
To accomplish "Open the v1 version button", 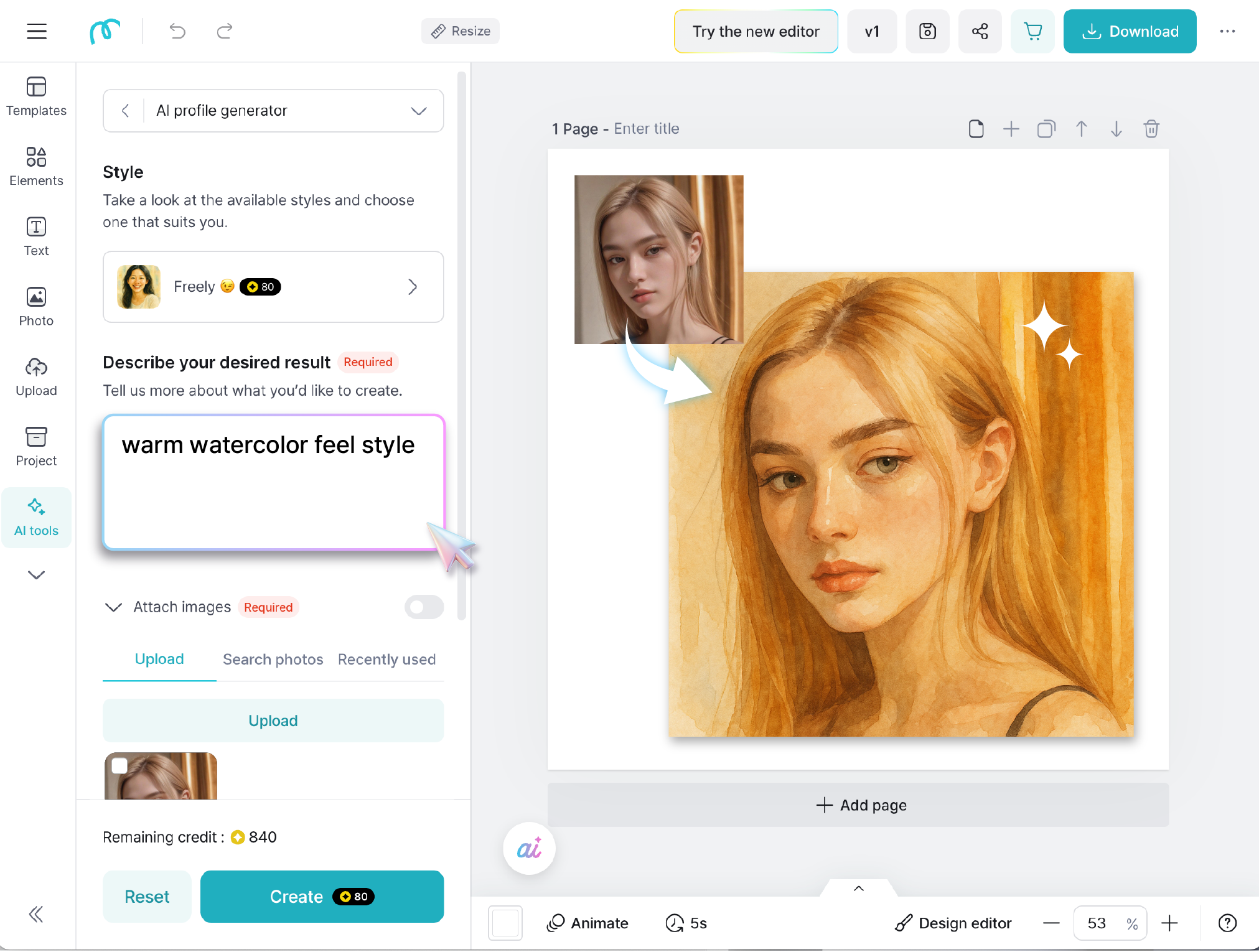I will click(x=872, y=31).
